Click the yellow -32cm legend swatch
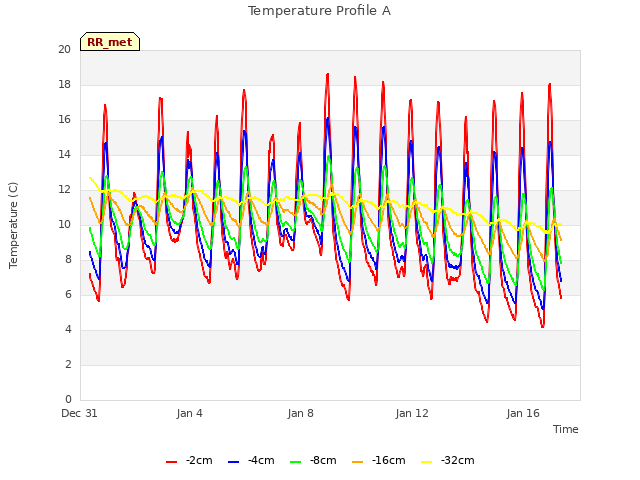640x480 pixels. pos(427,462)
